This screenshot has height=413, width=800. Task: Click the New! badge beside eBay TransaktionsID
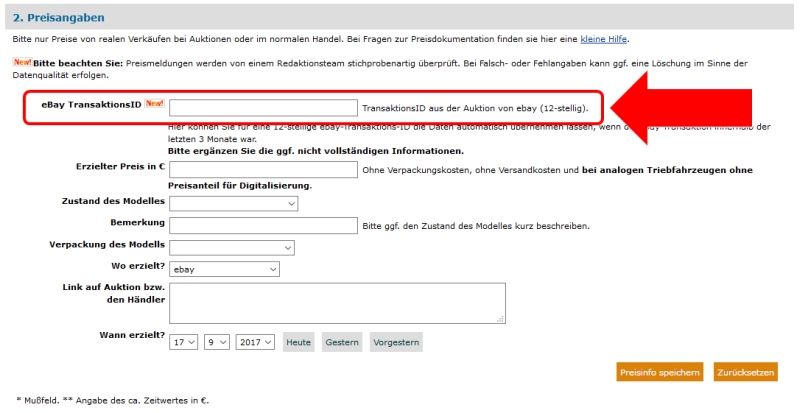154,103
